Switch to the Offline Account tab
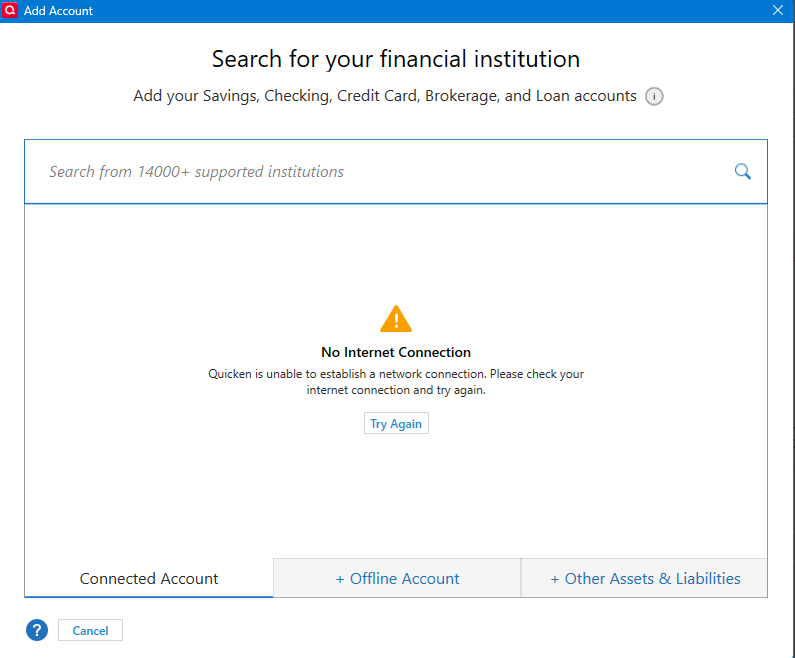795x658 pixels. coord(397,578)
